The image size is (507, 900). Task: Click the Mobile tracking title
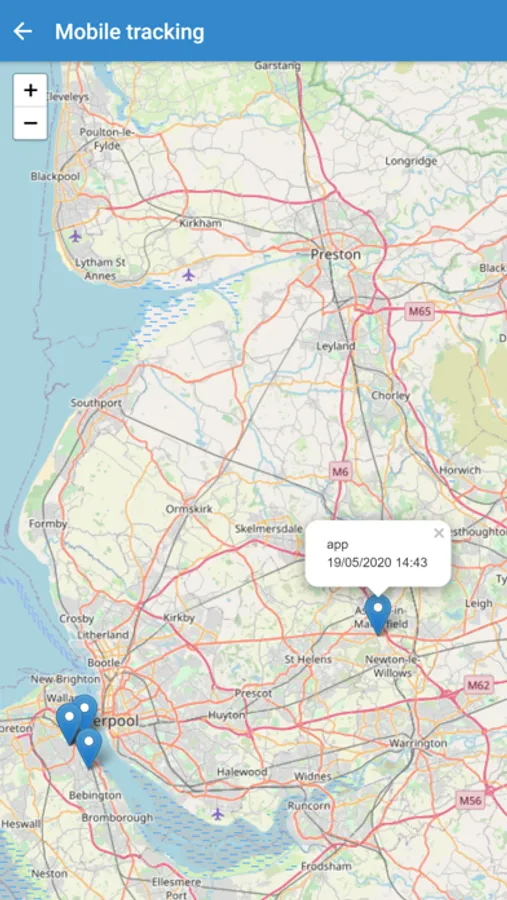130,32
